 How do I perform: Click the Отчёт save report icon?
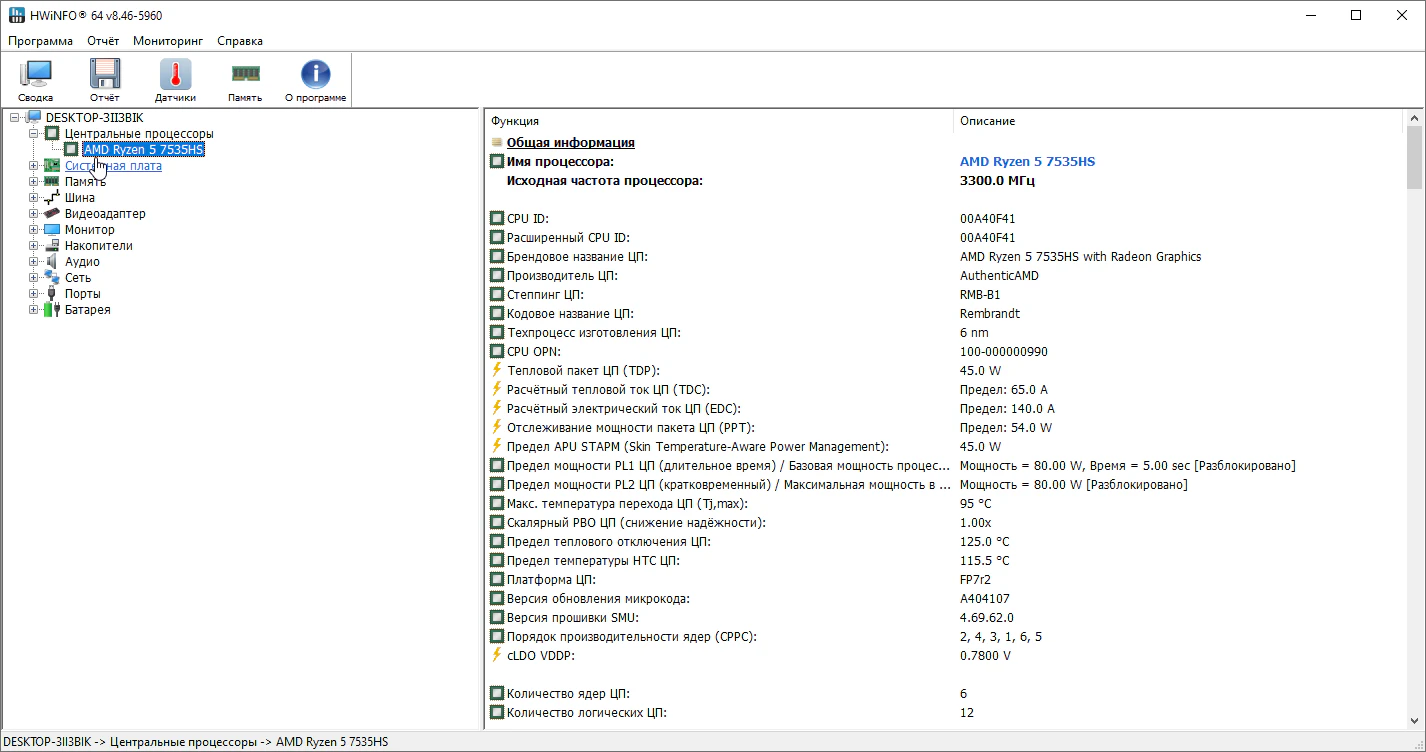click(x=105, y=80)
